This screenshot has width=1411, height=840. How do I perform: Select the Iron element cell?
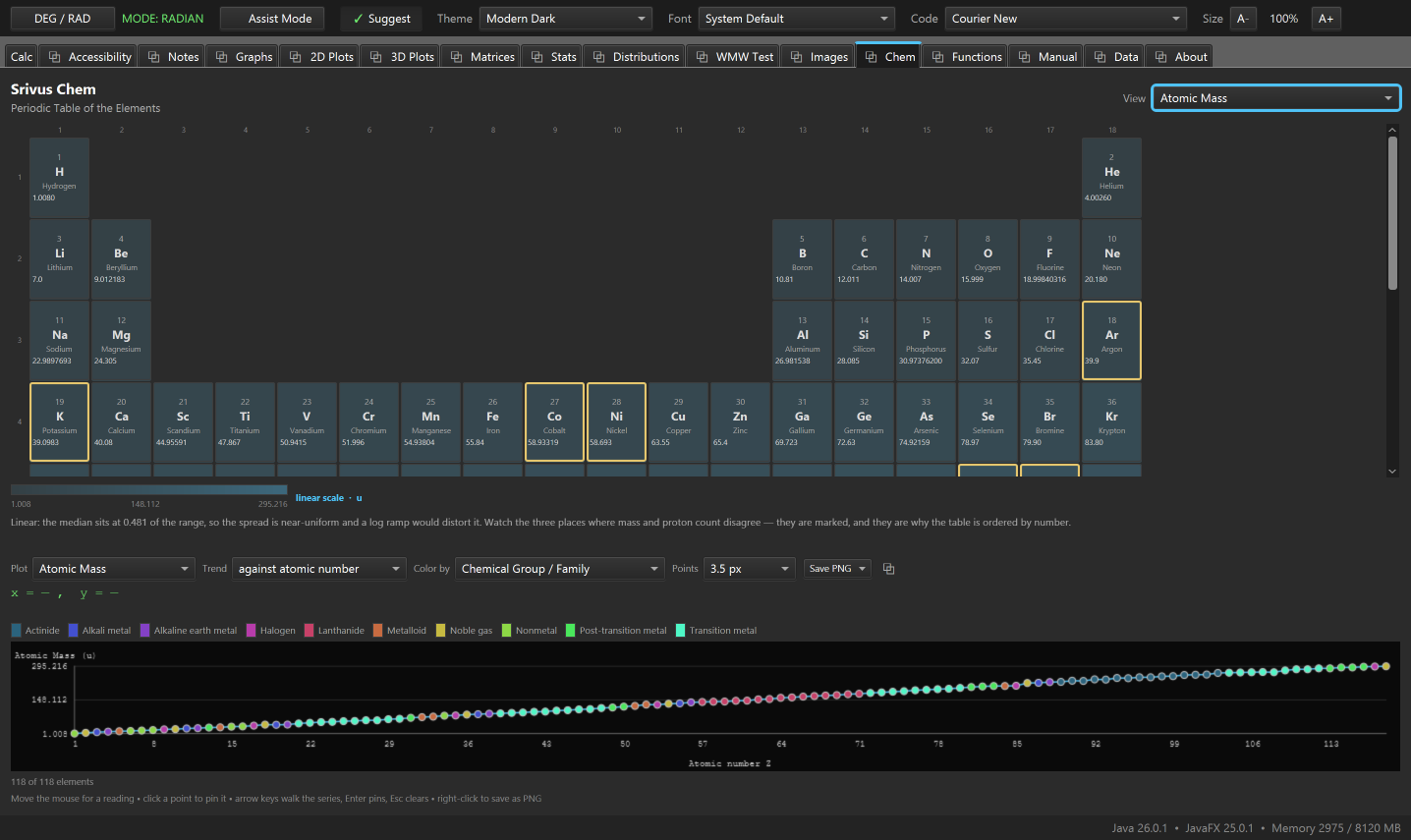click(x=492, y=421)
